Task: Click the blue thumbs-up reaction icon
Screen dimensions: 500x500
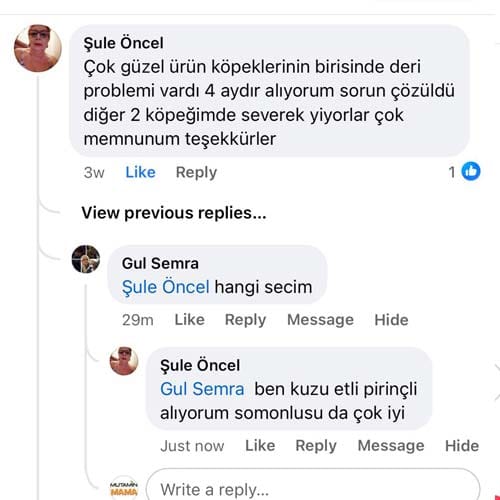Action: pyautogui.click(x=471, y=171)
